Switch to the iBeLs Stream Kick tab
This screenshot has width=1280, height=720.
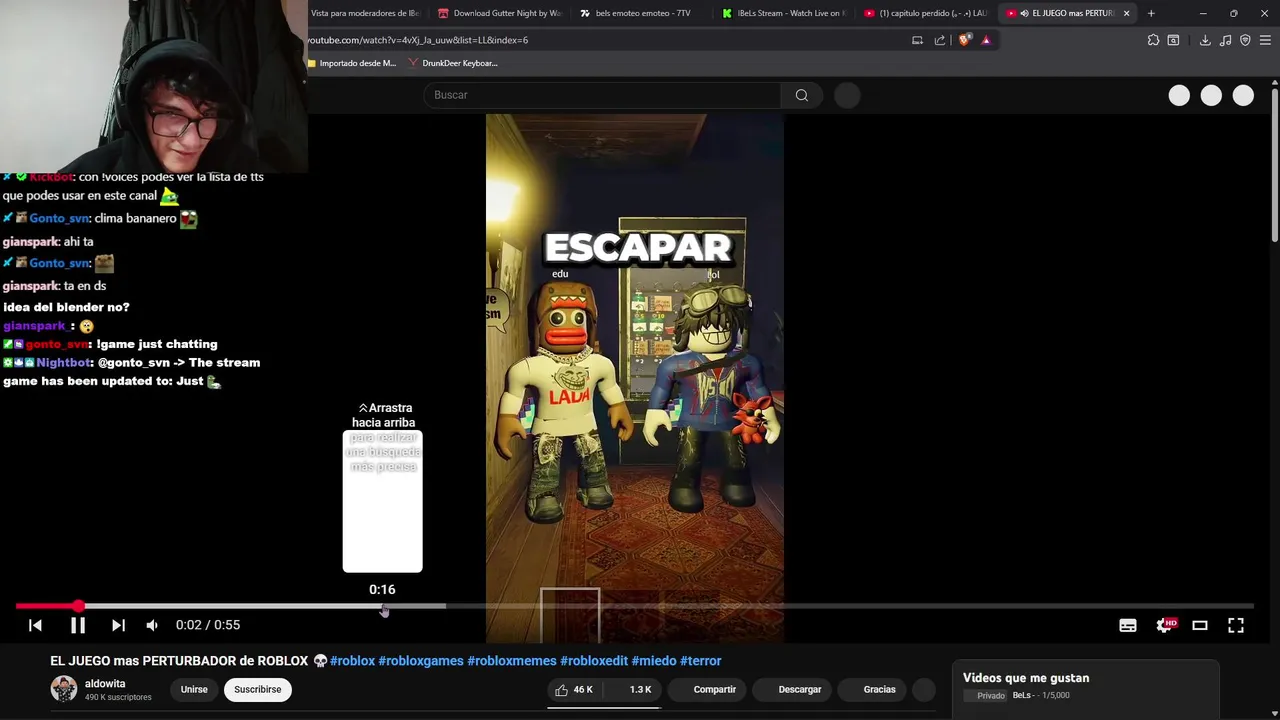tap(784, 13)
